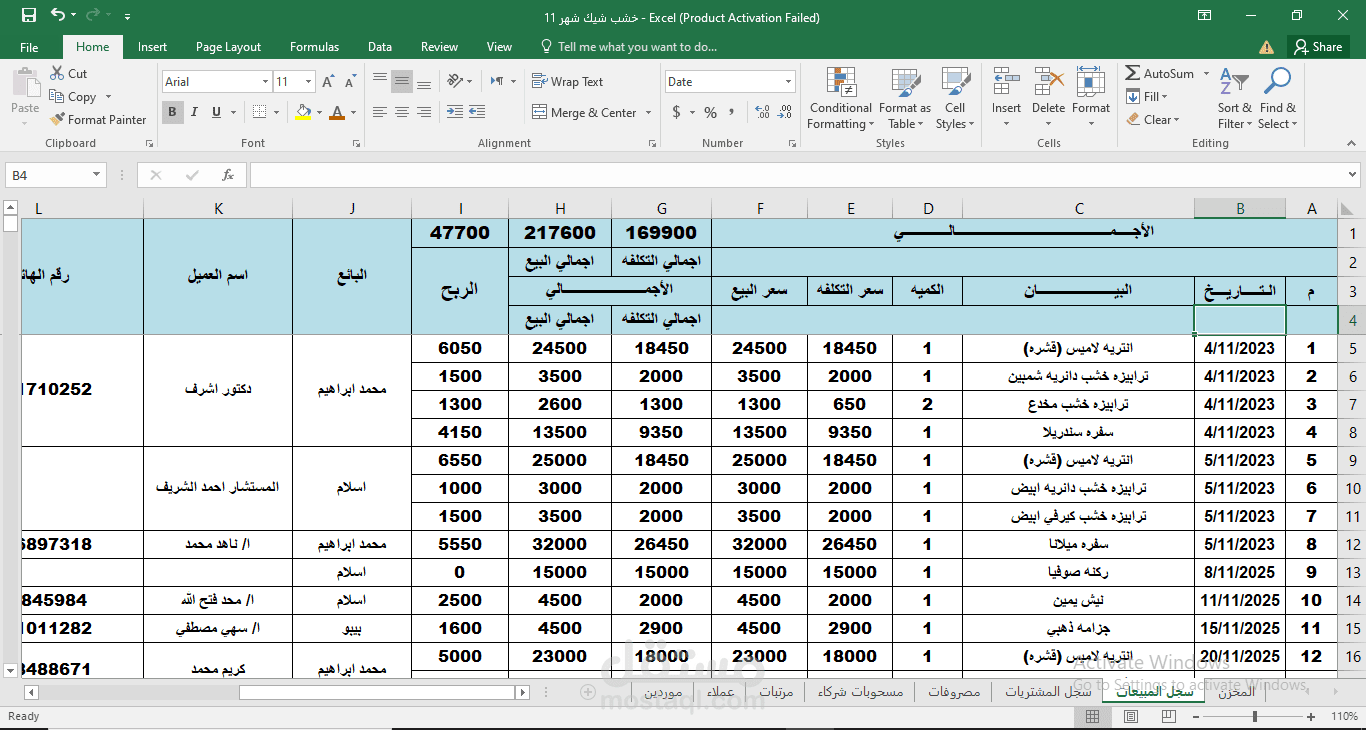1366x730 pixels.
Task: Click the Cut scissors icon
Action: click(x=56, y=73)
